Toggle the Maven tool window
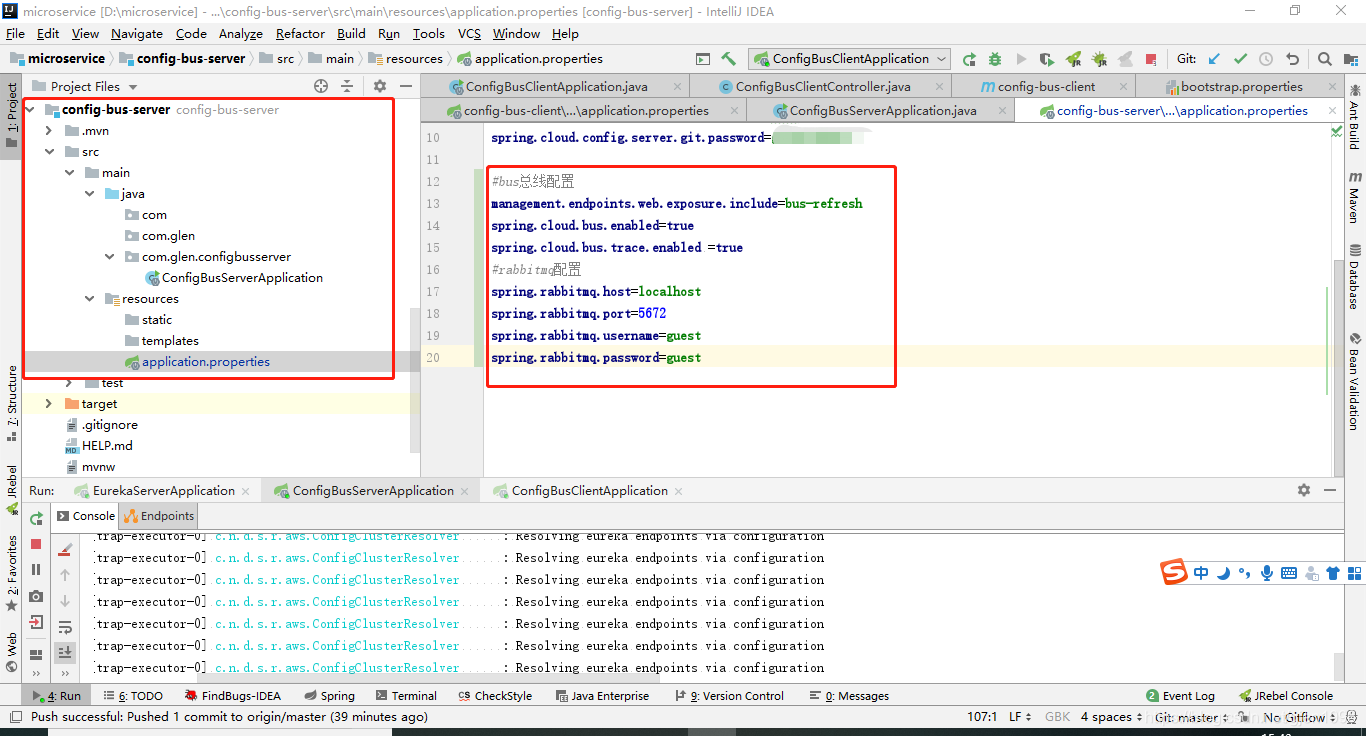The height and width of the screenshot is (736, 1366). [1354, 195]
